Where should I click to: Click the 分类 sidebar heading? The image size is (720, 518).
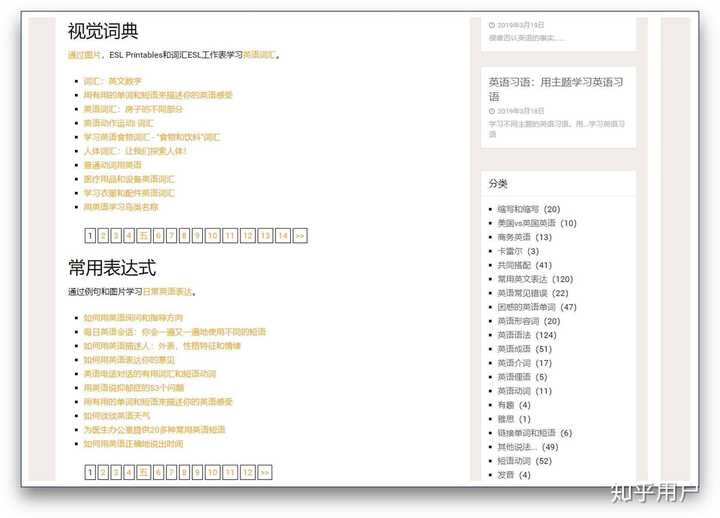tap(498, 184)
